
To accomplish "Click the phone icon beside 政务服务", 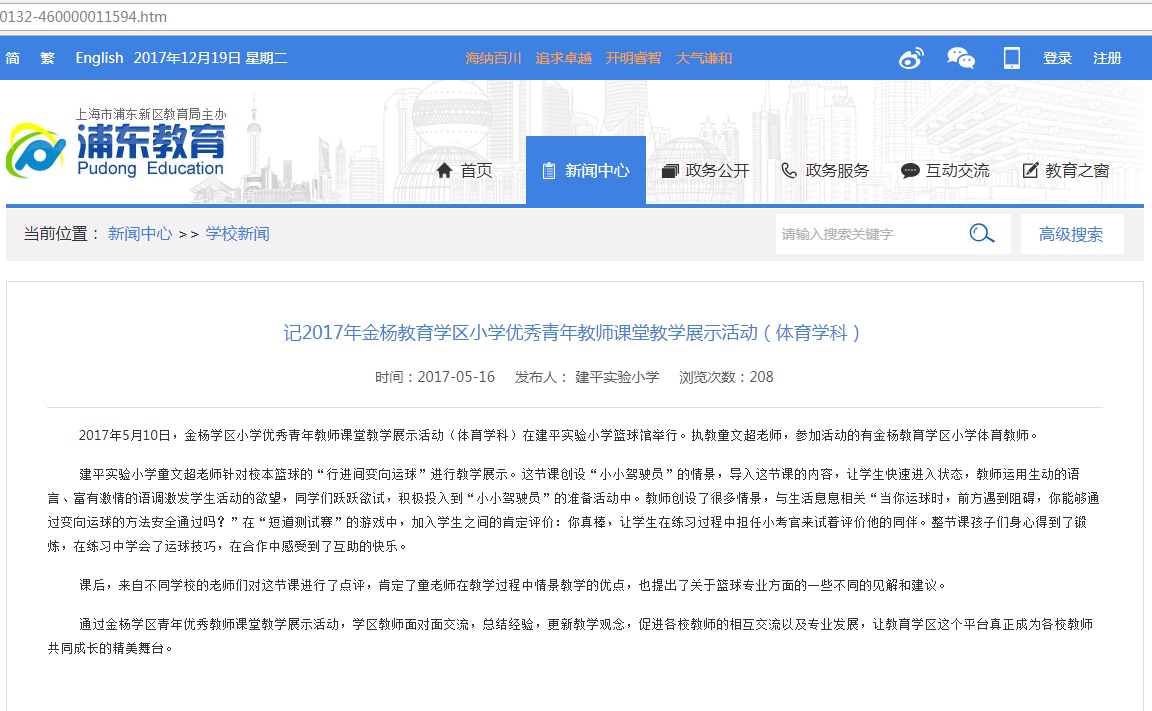I will tap(788, 170).
